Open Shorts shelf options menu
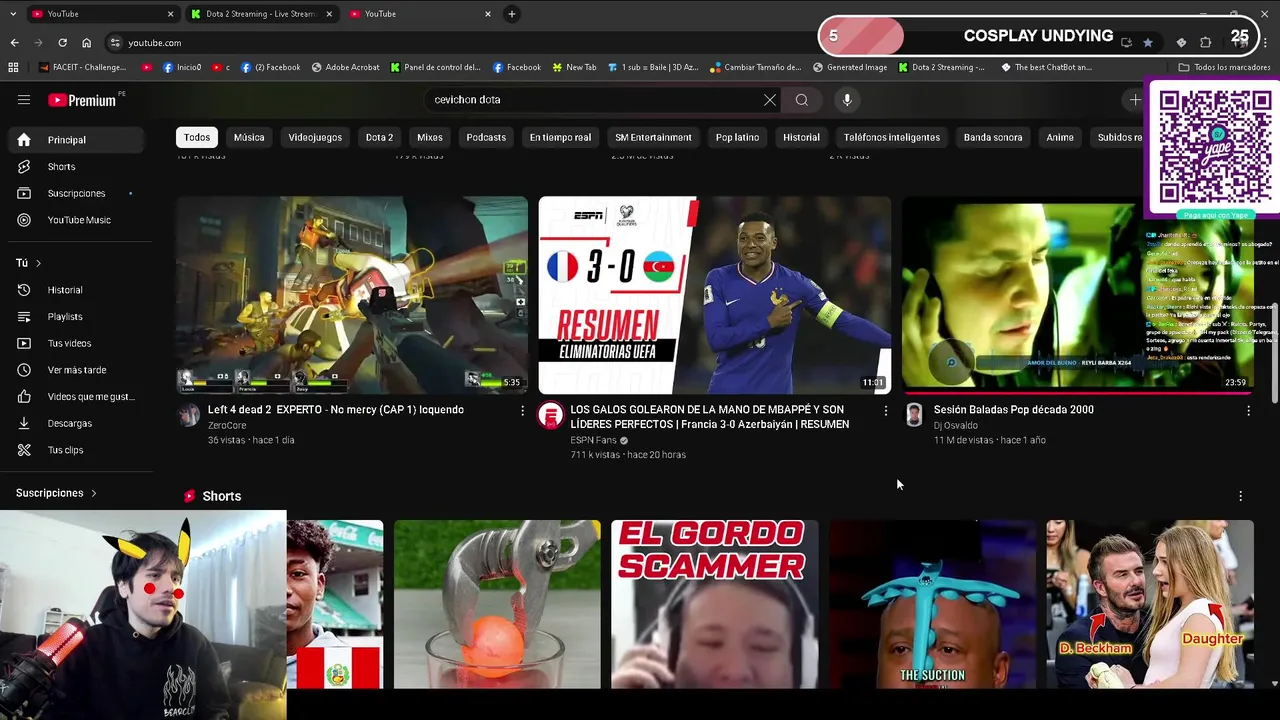Viewport: 1280px width, 720px height. 1240,496
